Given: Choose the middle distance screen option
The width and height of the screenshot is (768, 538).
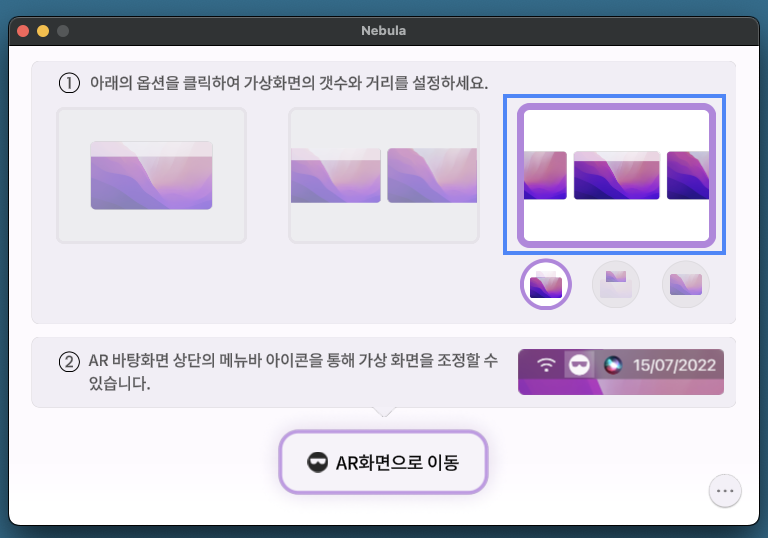Looking at the screenshot, I should coord(616,285).
